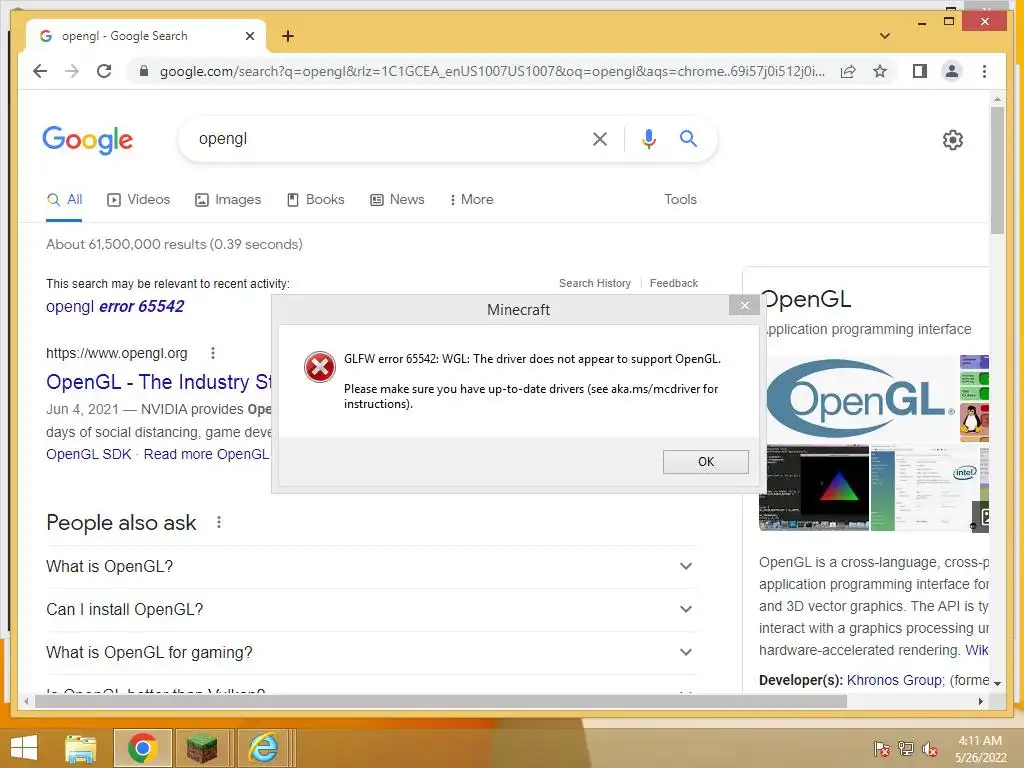Reload the Google search page
Screen dimensions: 1024x768
[x=104, y=71]
